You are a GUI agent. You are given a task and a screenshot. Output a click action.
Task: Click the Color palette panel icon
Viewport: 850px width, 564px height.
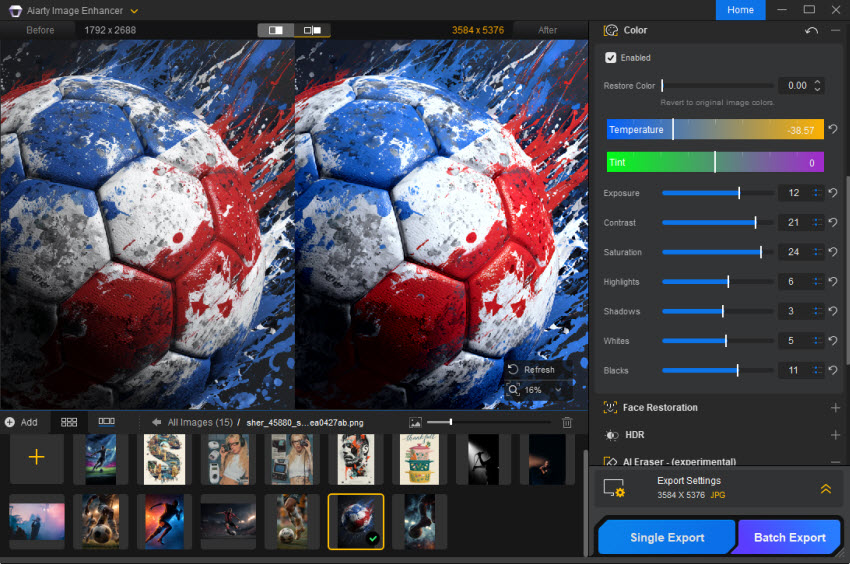click(611, 30)
